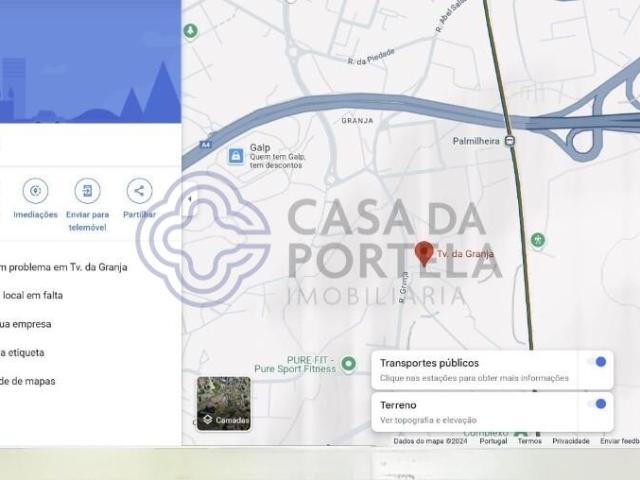The height and width of the screenshot is (480, 640).
Task: Click the Portugal footer link
Action: point(493,441)
